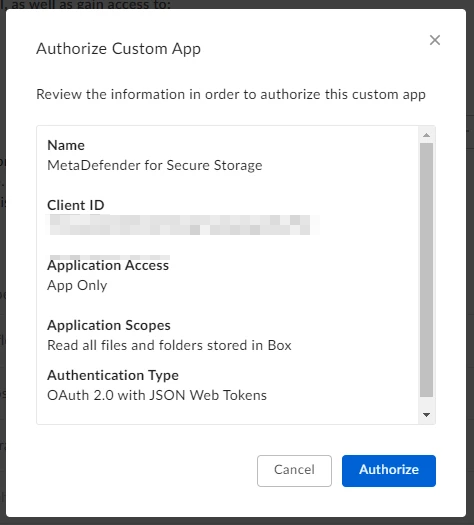Click the MetaDefender for Secure Storage name
This screenshot has width=474, height=525.
(155, 165)
